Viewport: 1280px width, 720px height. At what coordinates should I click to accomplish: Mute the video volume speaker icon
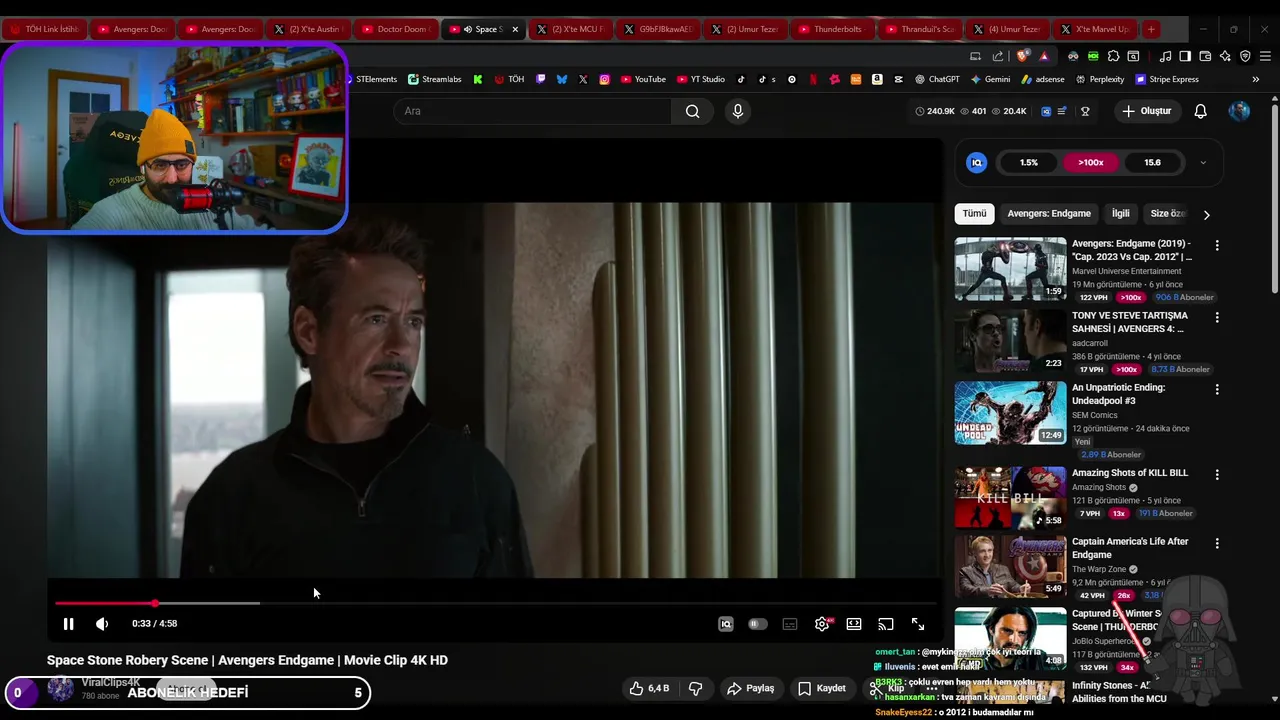(102, 624)
